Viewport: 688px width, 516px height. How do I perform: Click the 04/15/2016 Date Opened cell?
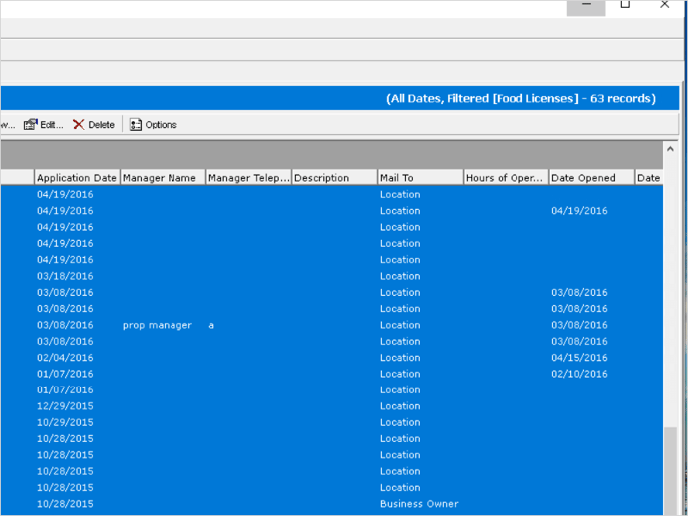[x=579, y=358]
